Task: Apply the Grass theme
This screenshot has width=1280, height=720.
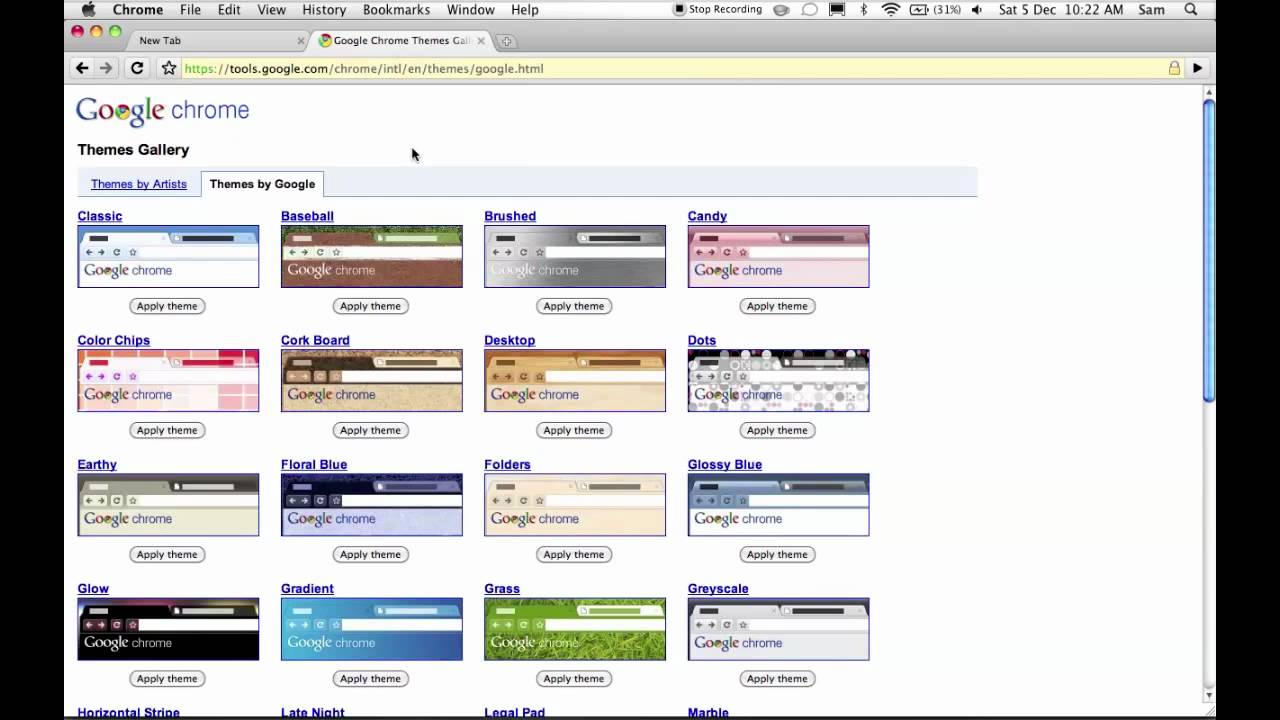Action: (574, 678)
